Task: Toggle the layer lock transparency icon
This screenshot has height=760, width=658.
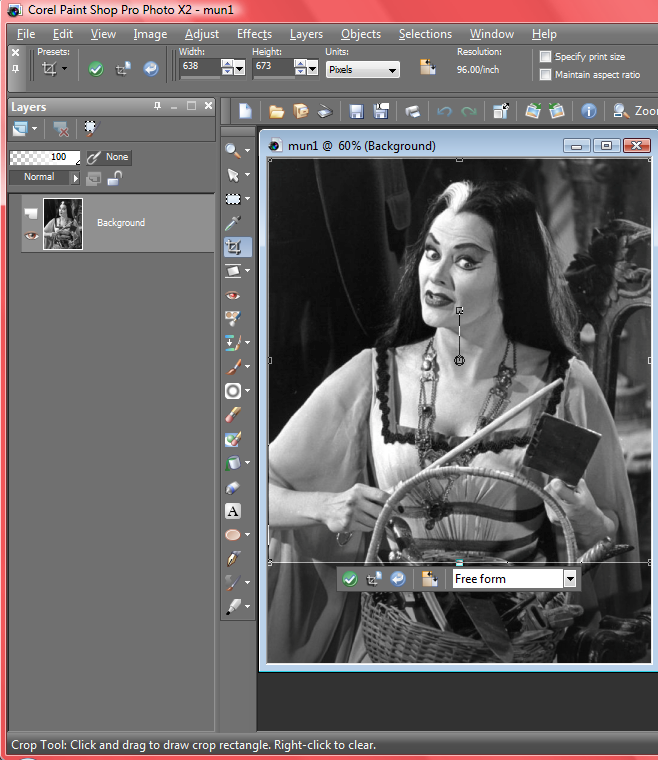Action: 115,178
